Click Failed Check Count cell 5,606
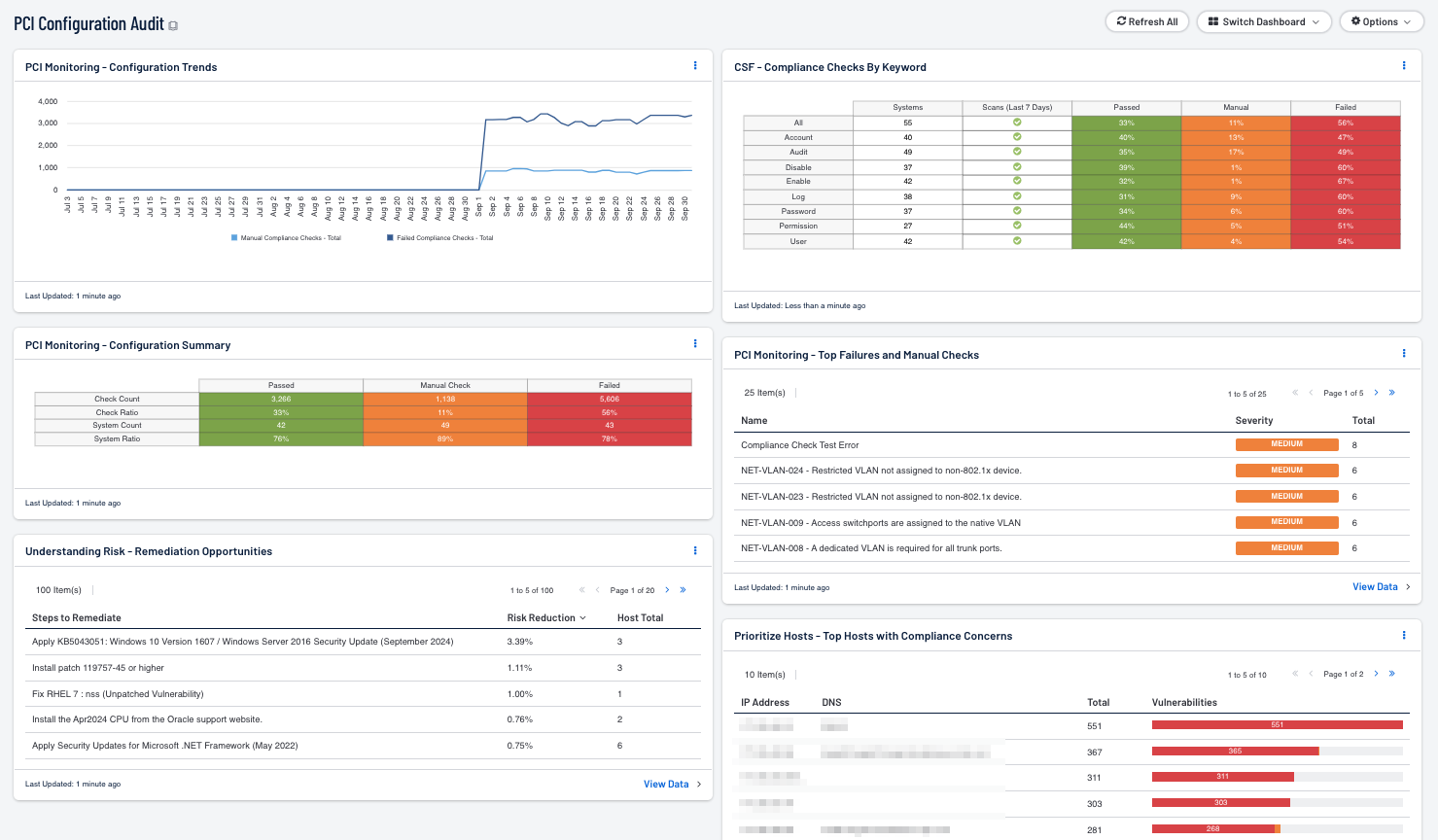This screenshot has width=1438, height=840. pyautogui.click(x=610, y=399)
